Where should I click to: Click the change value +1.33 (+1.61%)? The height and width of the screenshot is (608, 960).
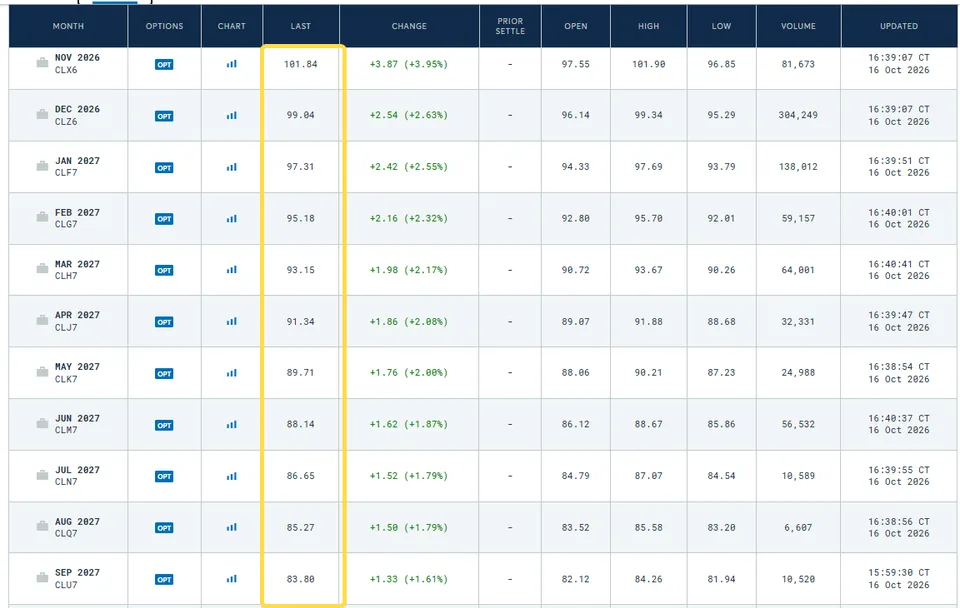tap(409, 579)
